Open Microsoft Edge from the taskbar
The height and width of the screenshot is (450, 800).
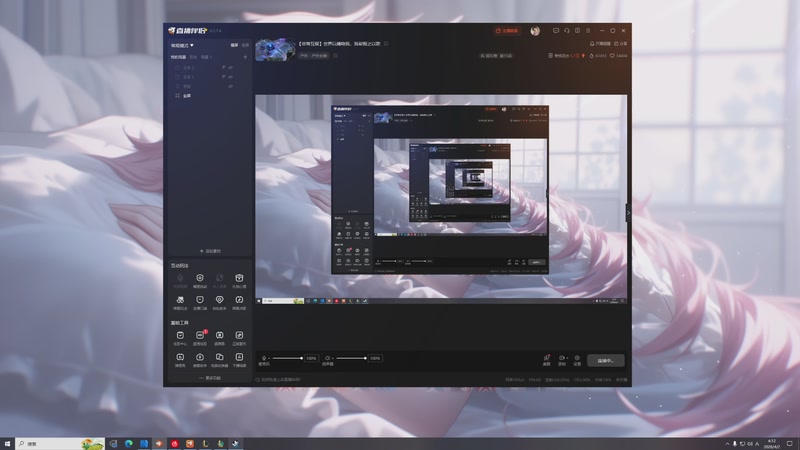click(129, 444)
